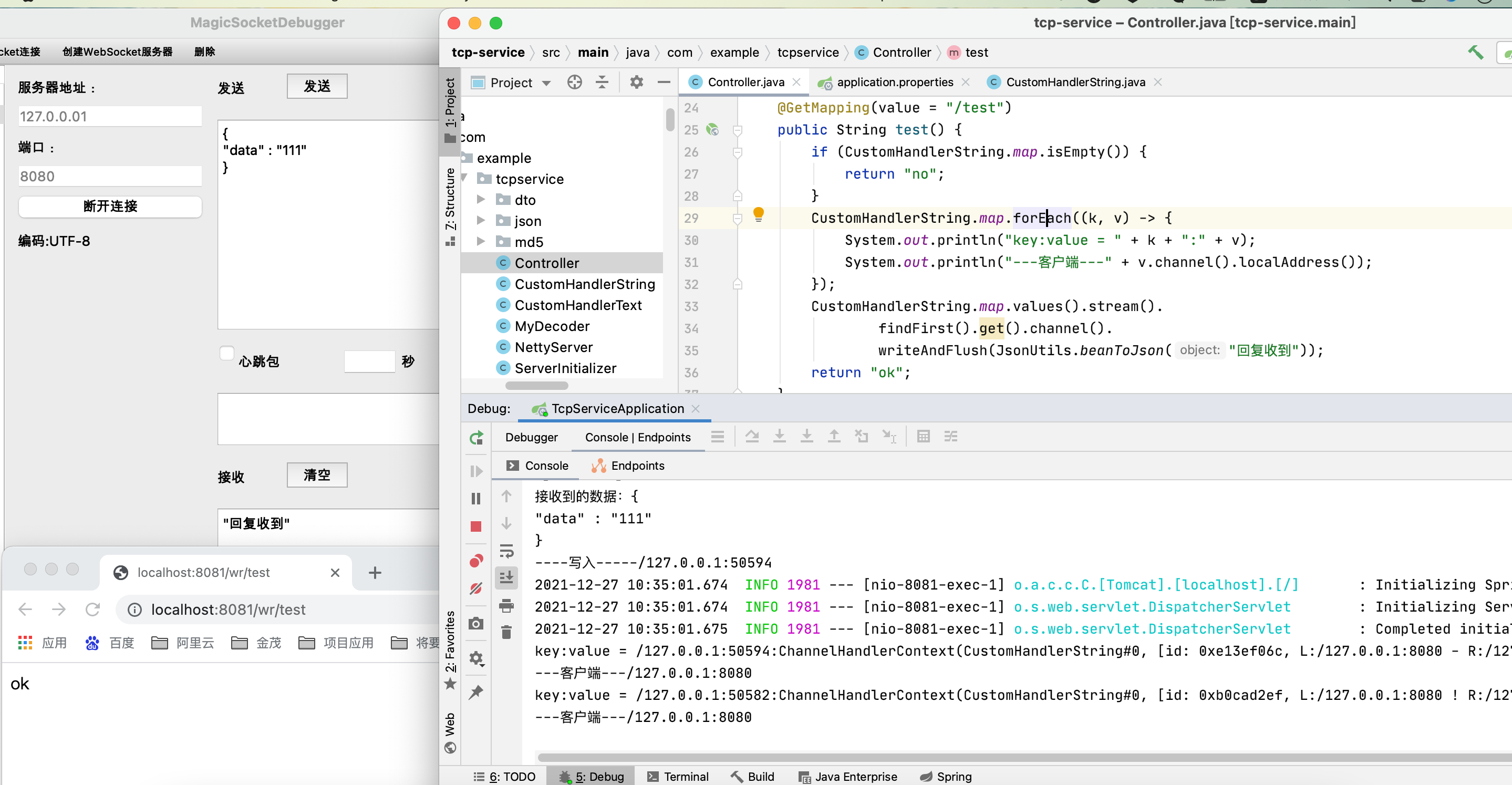This screenshot has height=785, width=1512.
Task: Expand the md5 folder node
Action: click(481, 241)
